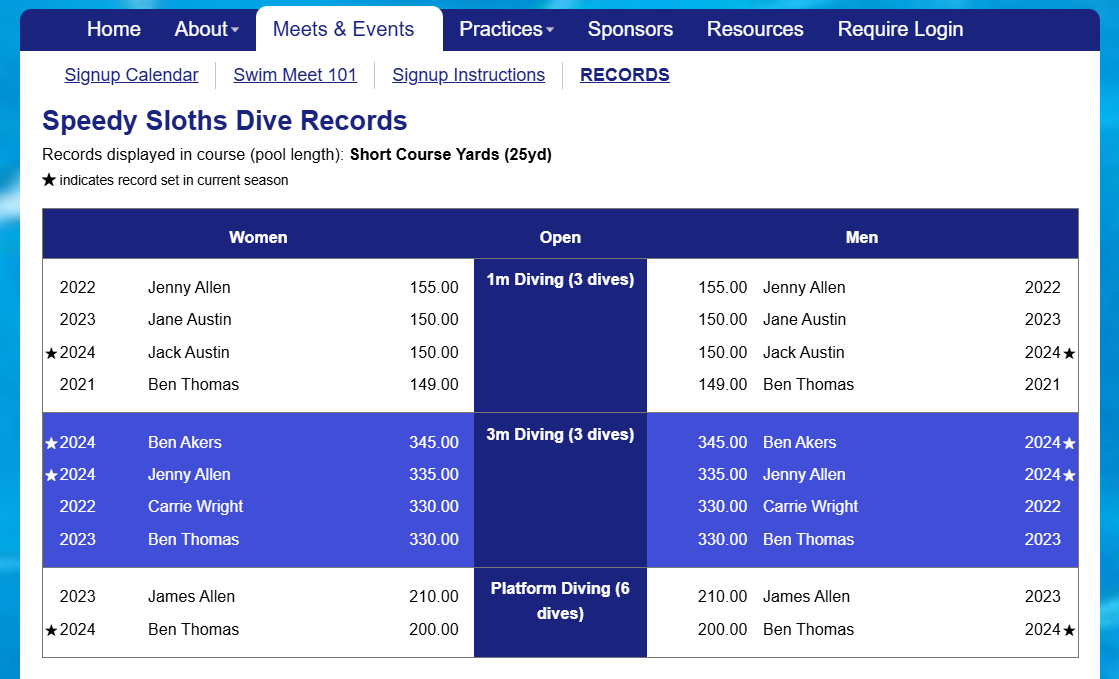Expand the Practices dropdown
The height and width of the screenshot is (679, 1119).
tap(506, 29)
